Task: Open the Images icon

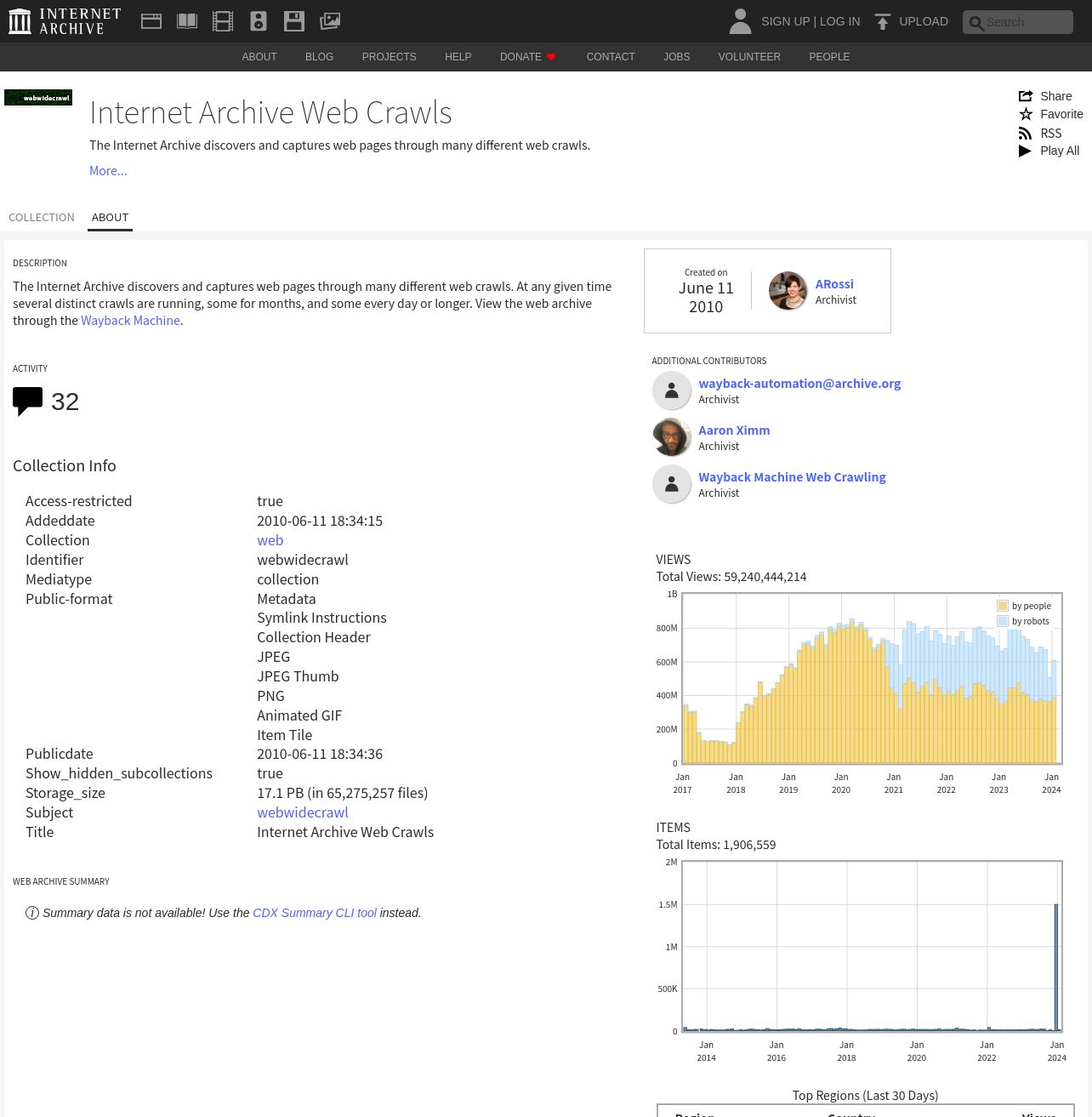Action: click(330, 21)
